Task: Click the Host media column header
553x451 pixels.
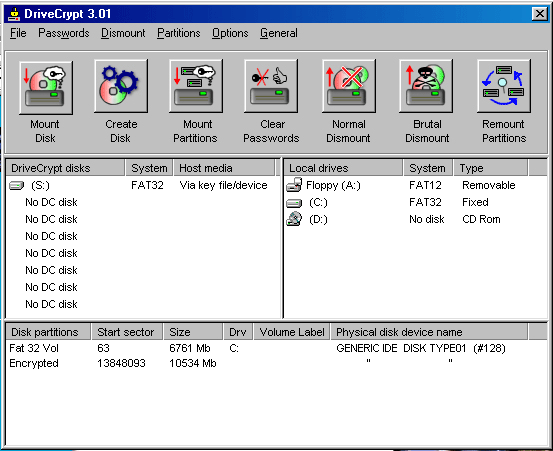Action: [224, 168]
